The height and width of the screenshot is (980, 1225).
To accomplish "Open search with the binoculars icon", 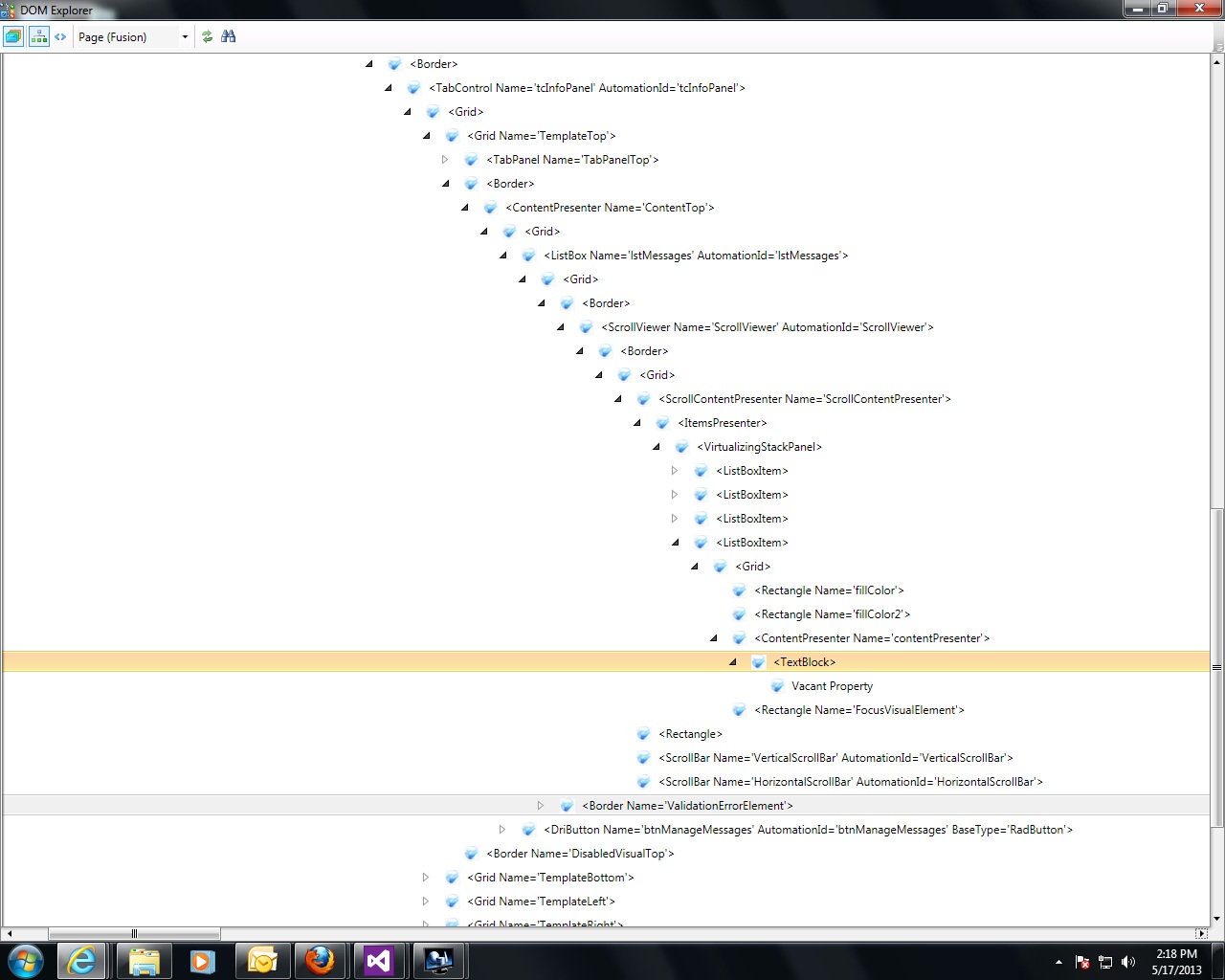I will tap(228, 36).
